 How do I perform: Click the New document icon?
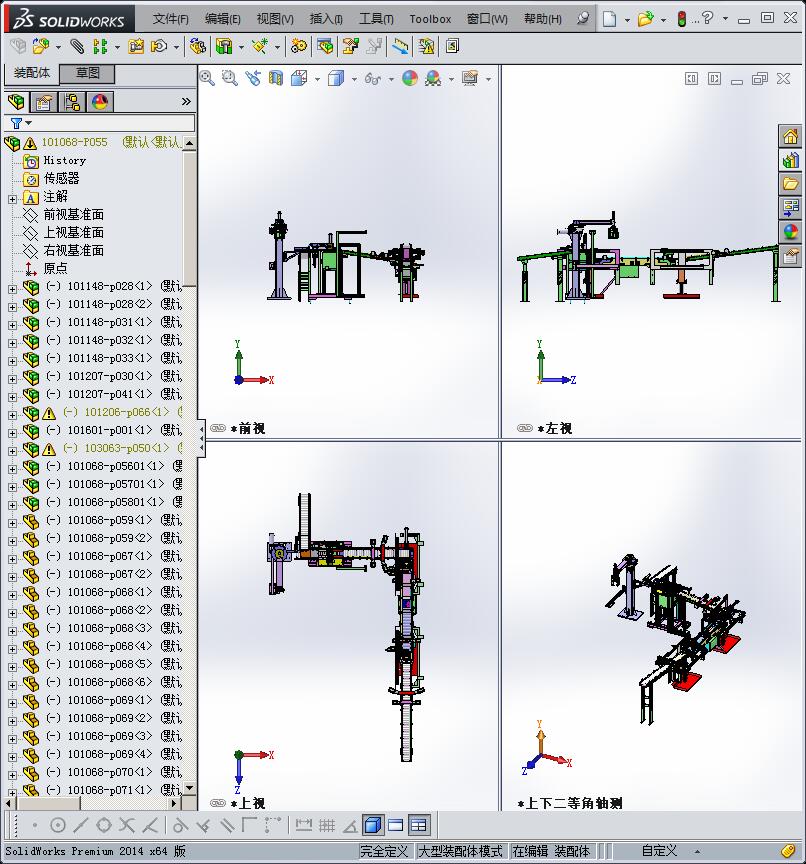(x=609, y=19)
